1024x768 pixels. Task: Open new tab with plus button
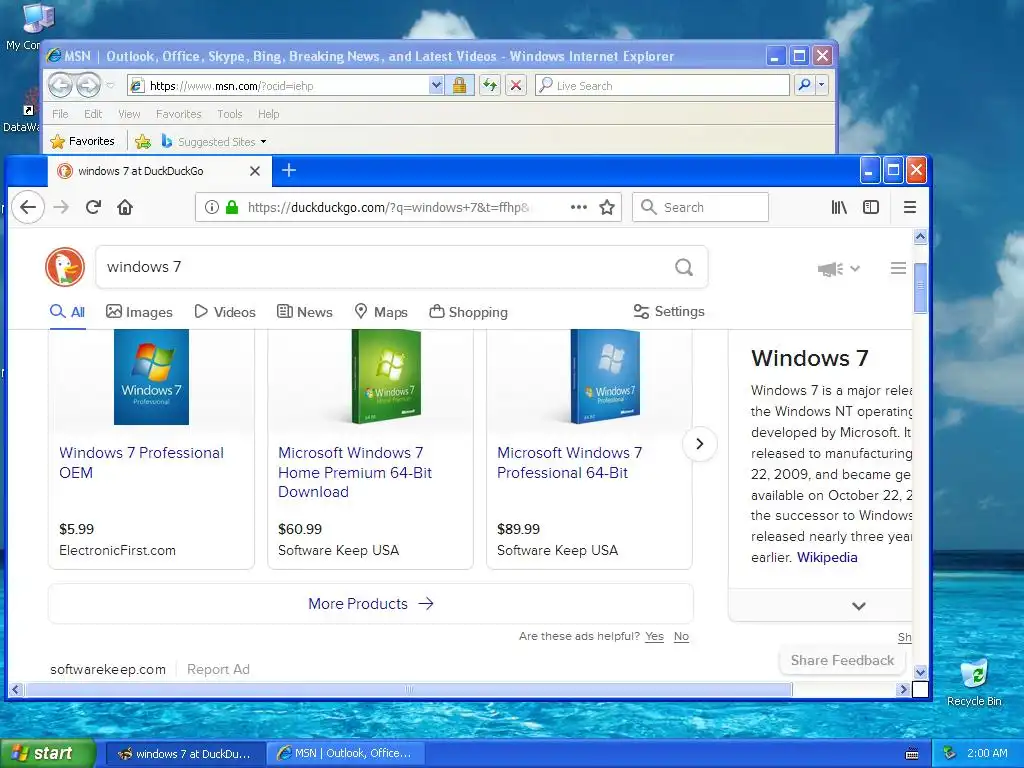coord(289,170)
